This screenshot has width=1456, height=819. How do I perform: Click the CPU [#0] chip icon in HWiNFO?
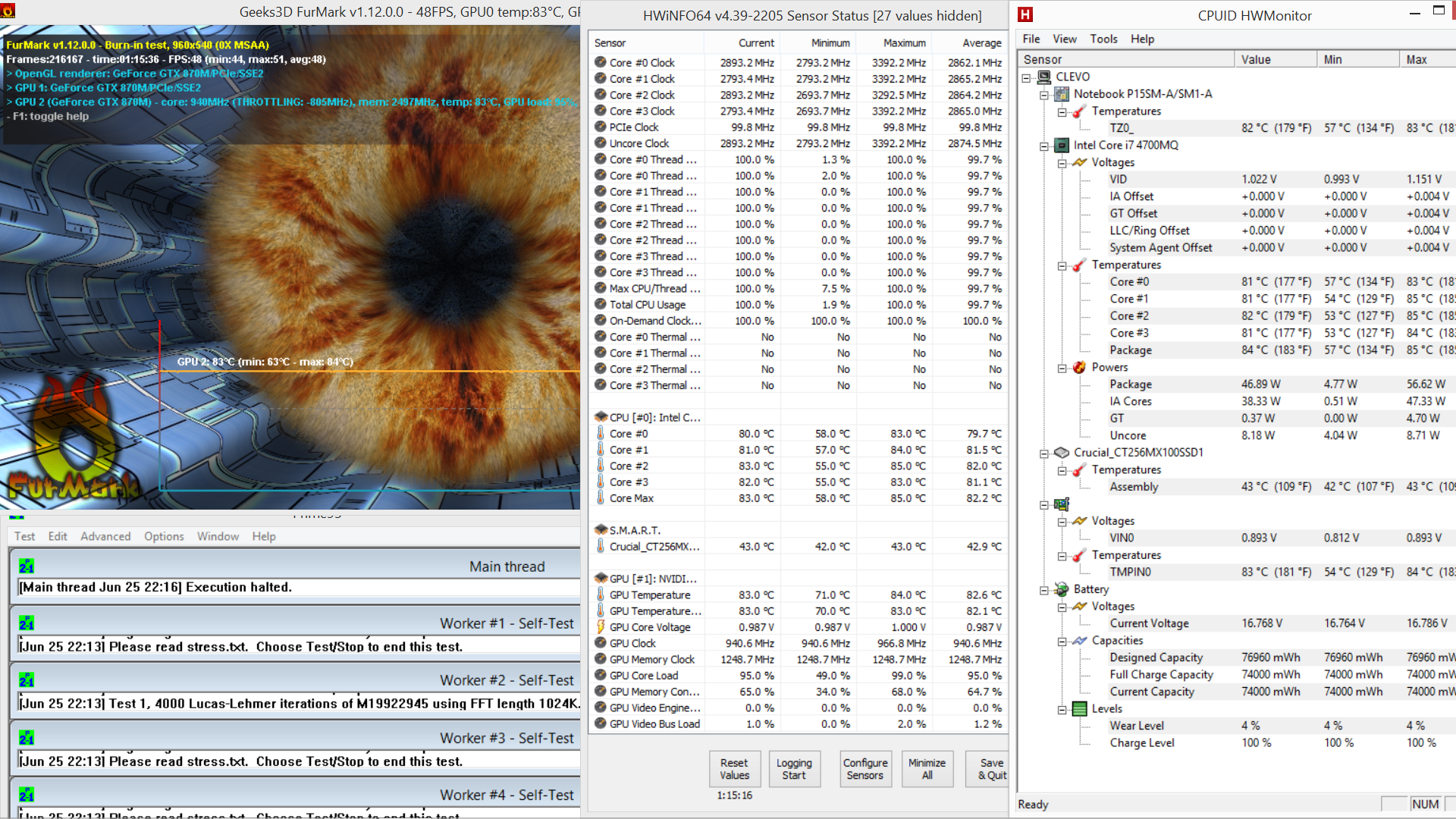pos(601,417)
